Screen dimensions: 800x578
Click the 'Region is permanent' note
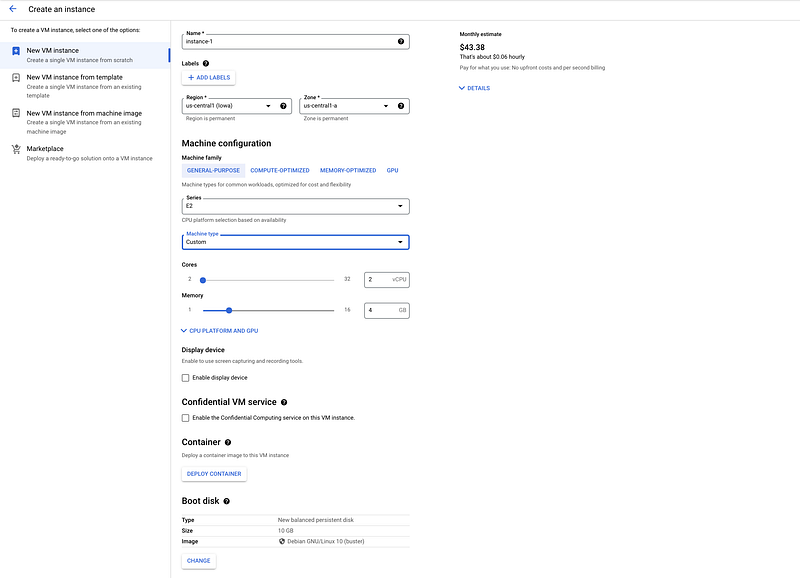(x=210, y=118)
